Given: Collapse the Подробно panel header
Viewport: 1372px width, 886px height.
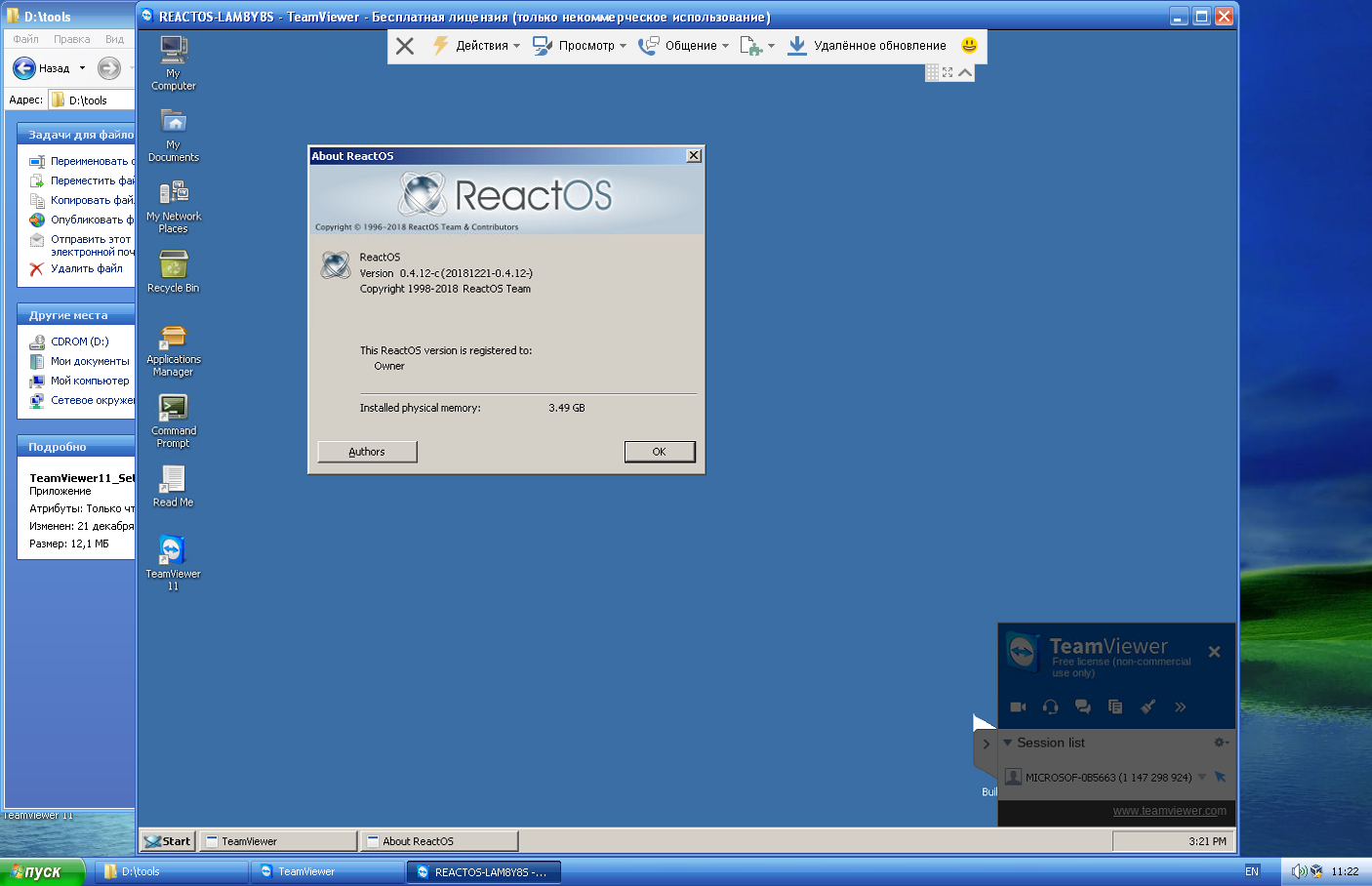Looking at the screenshot, I should coord(76,446).
